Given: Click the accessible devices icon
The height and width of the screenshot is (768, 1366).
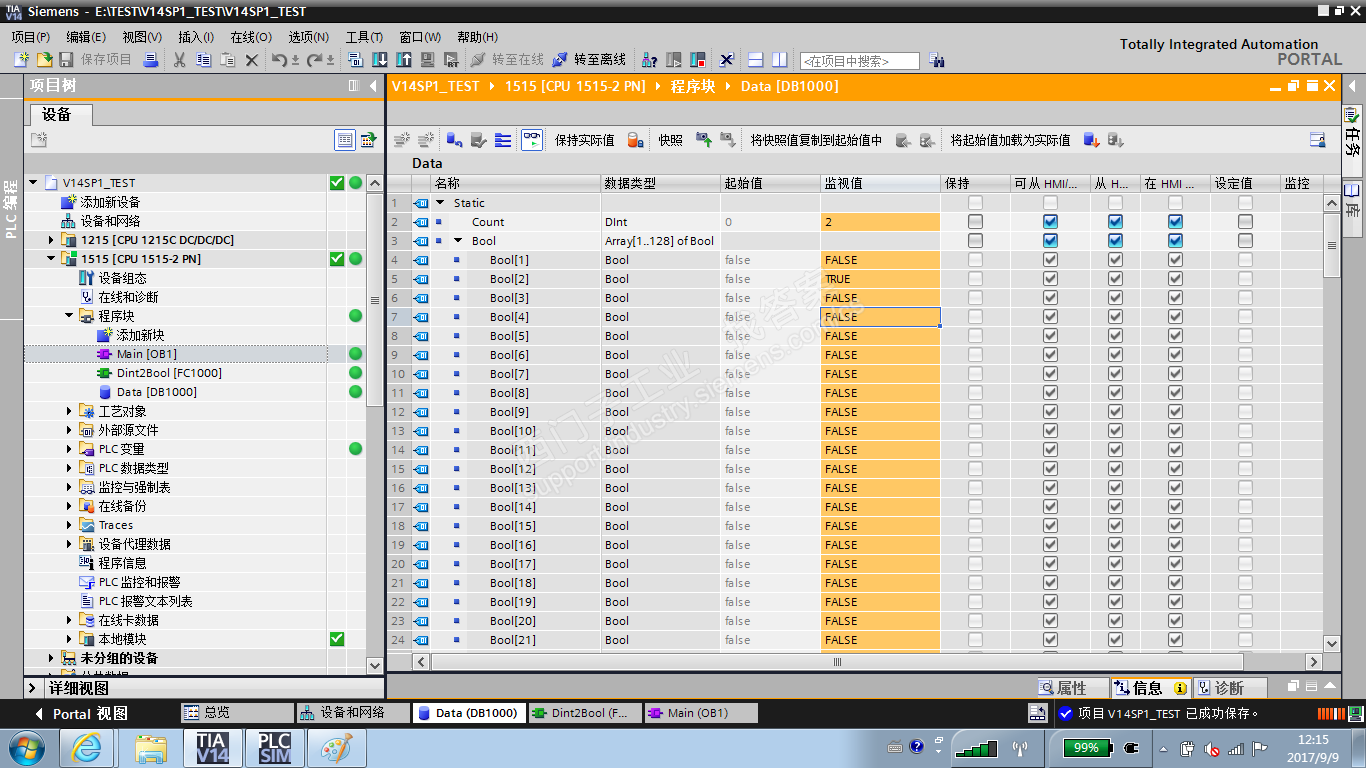Looking at the screenshot, I should coord(650,60).
